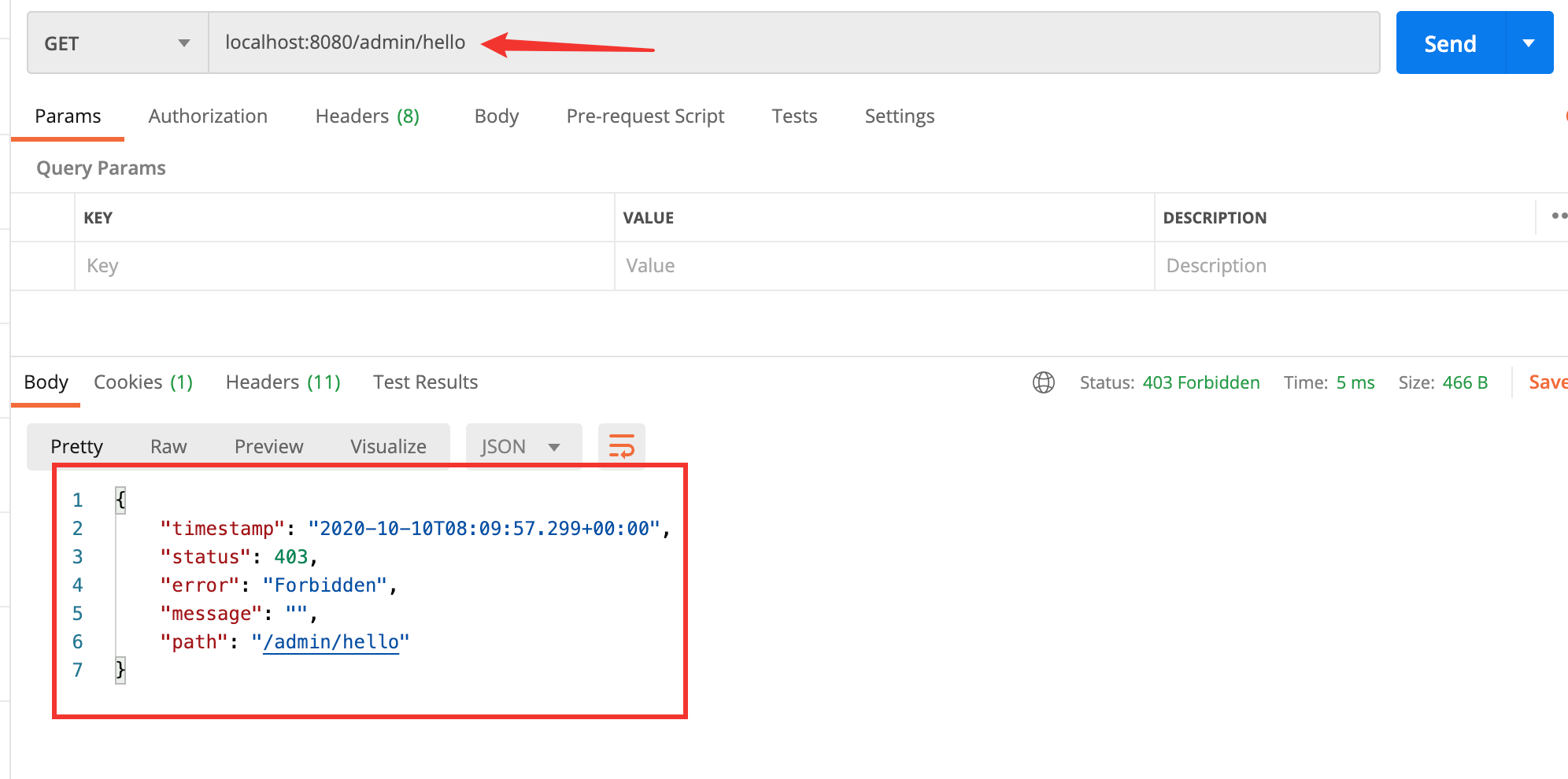Viewport: 1568px width, 779px height.
Task: Select the Pretty response view
Action: click(x=76, y=447)
